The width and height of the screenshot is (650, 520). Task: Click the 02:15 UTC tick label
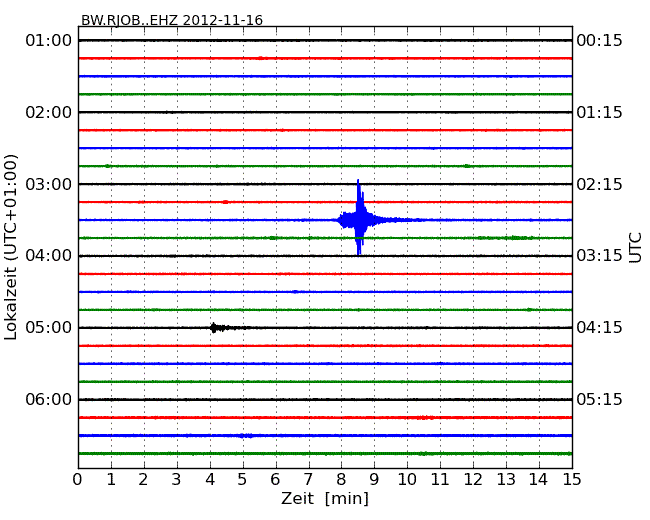click(599, 184)
